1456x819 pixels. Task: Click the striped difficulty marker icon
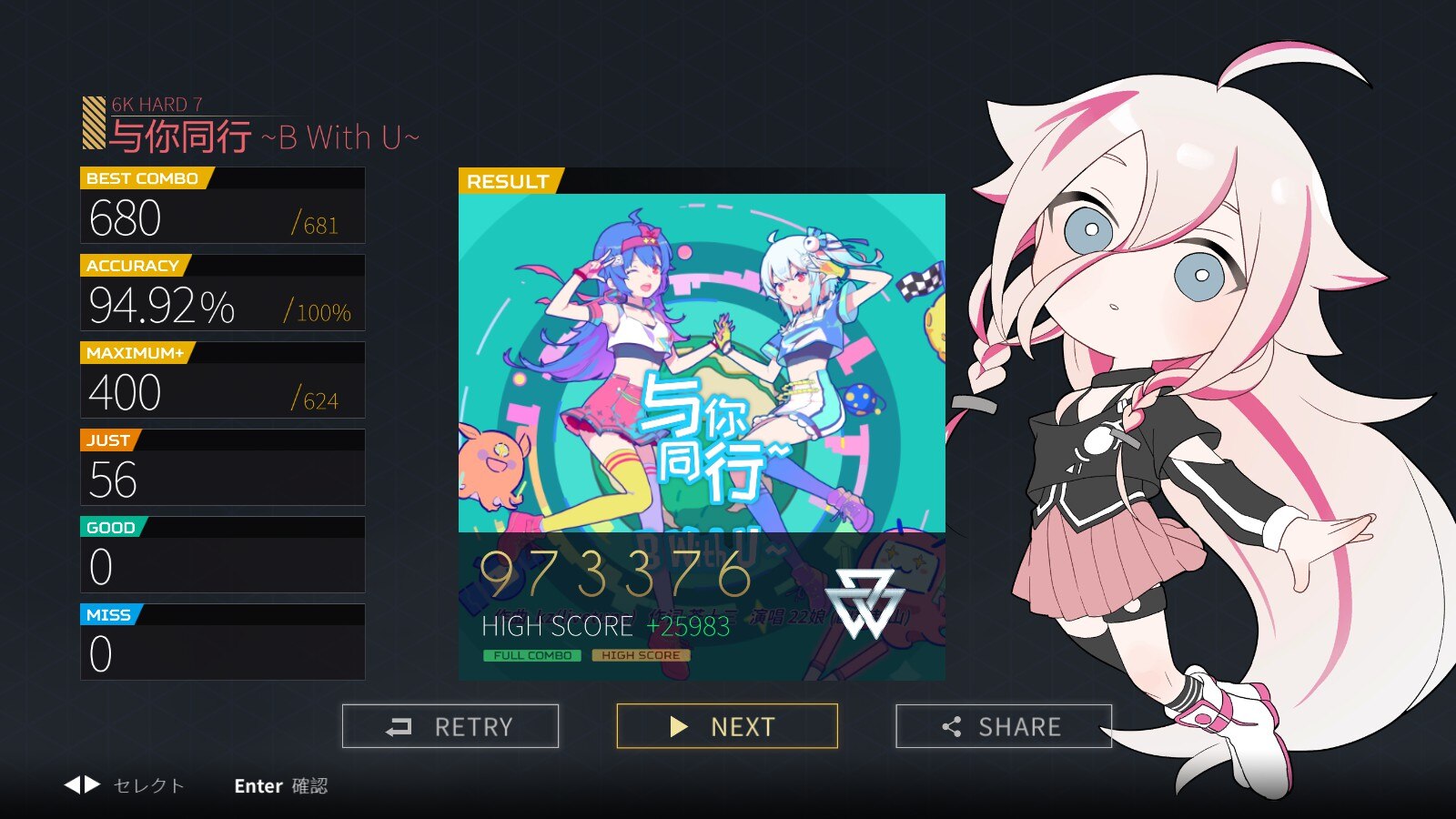(94, 123)
